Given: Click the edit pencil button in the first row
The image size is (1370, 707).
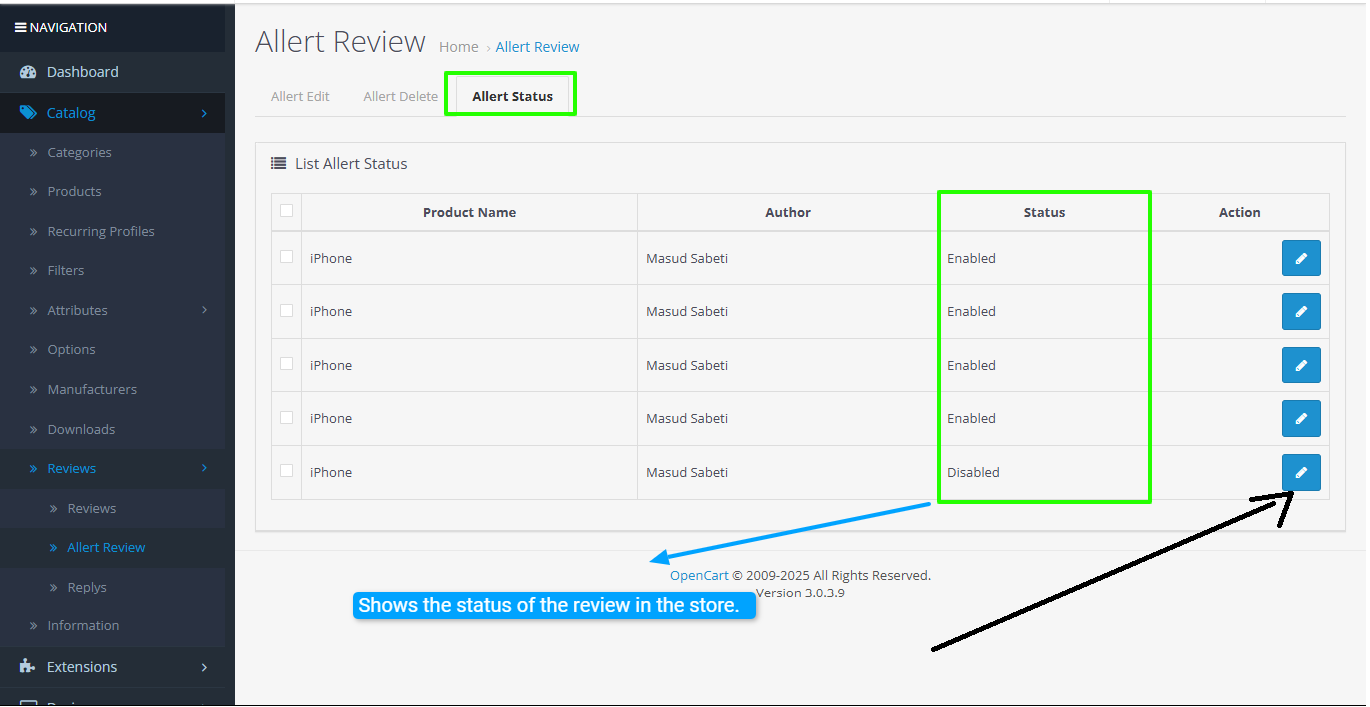Looking at the screenshot, I should [1300, 258].
